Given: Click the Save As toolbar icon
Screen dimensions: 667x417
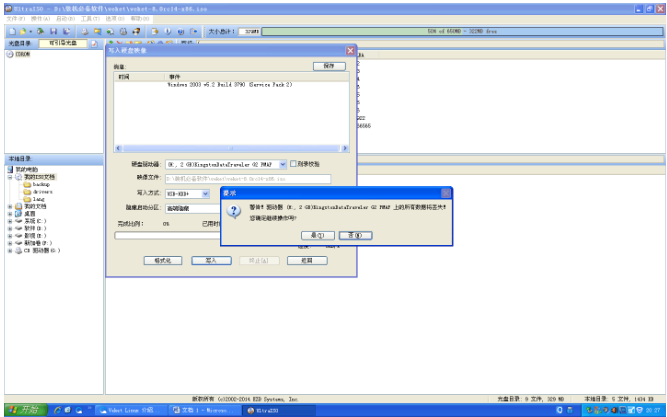Looking at the screenshot, I should (66, 31).
